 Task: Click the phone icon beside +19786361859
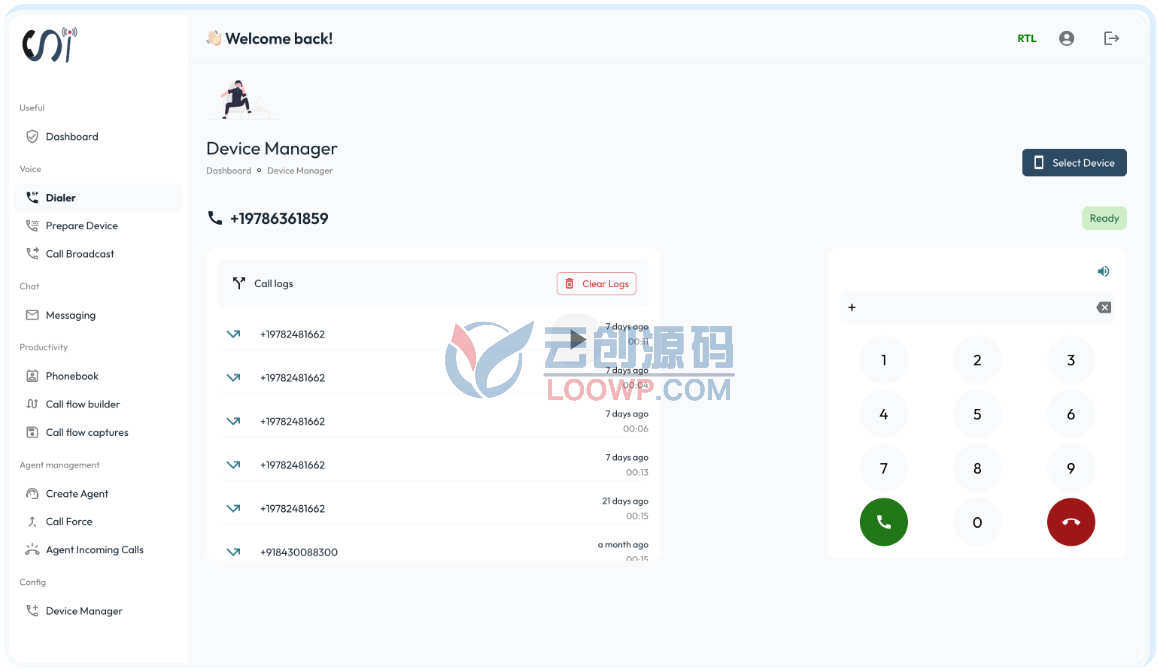click(215, 218)
